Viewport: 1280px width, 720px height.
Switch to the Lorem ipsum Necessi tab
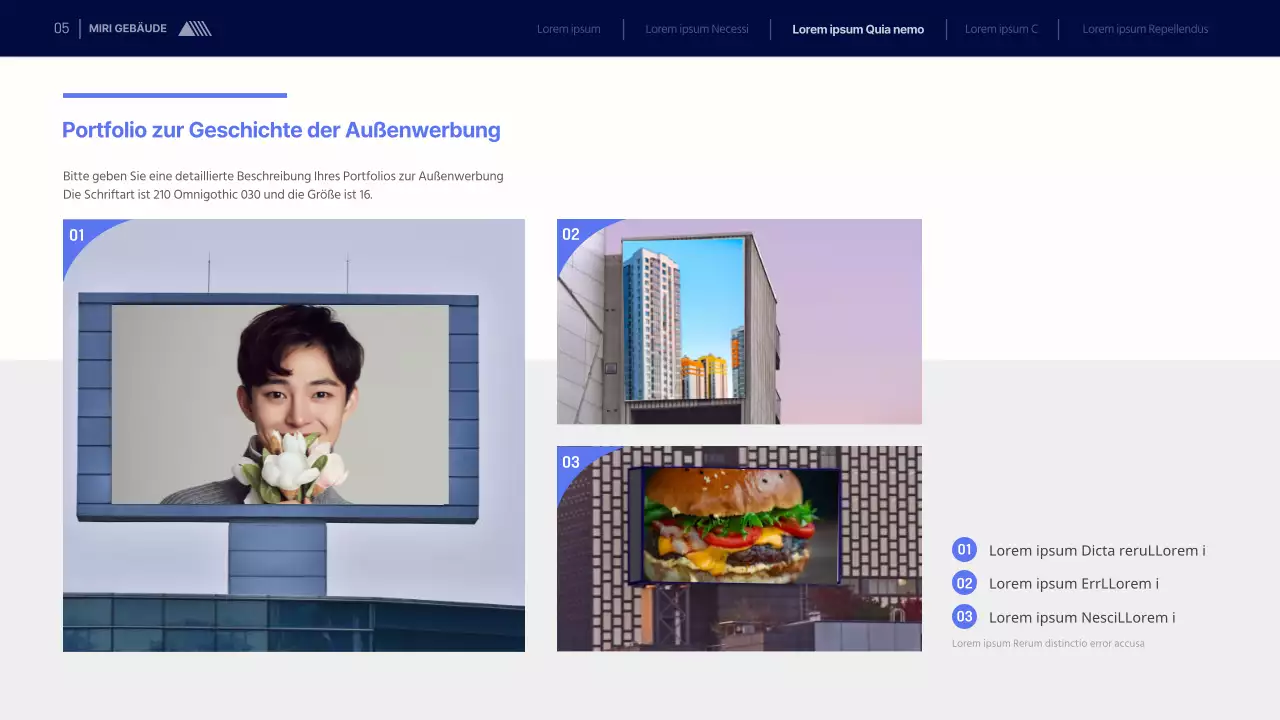697,29
